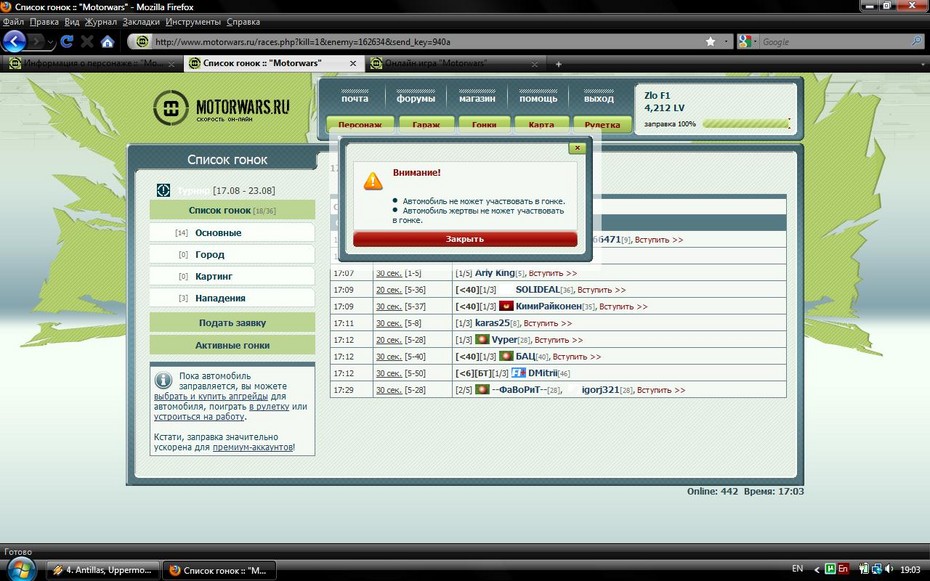The image size is (930, 581).
Task: Bookmark page with the star icon
Action: point(711,42)
